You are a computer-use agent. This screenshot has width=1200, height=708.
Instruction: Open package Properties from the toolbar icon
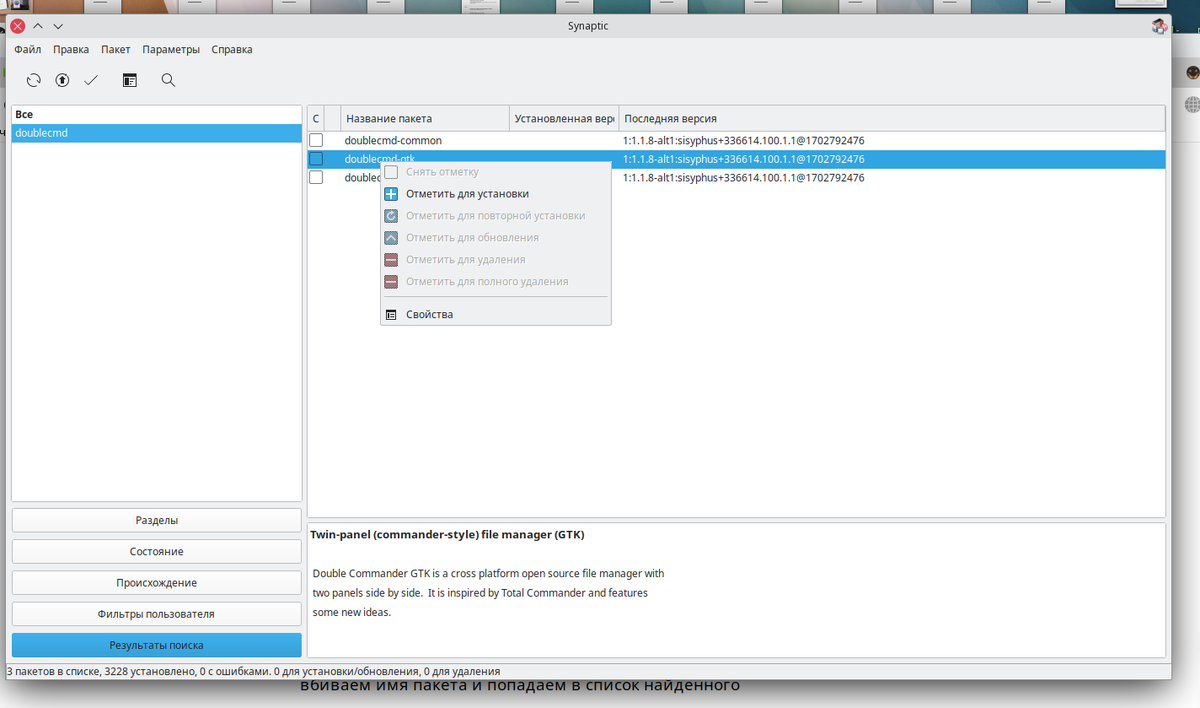point(130,80)
